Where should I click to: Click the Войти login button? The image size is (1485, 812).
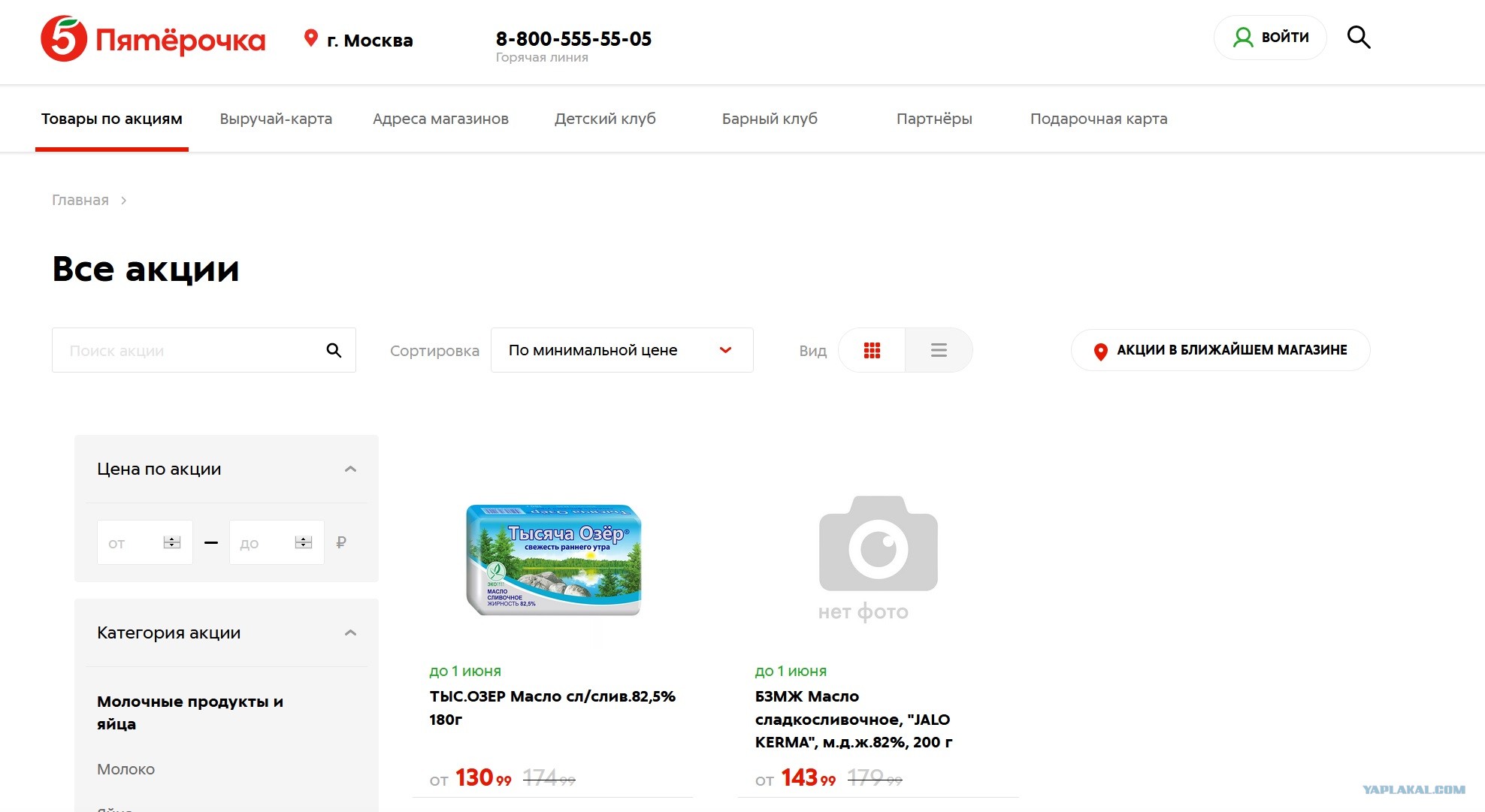pyautogui.click(x=1270, y=38)
